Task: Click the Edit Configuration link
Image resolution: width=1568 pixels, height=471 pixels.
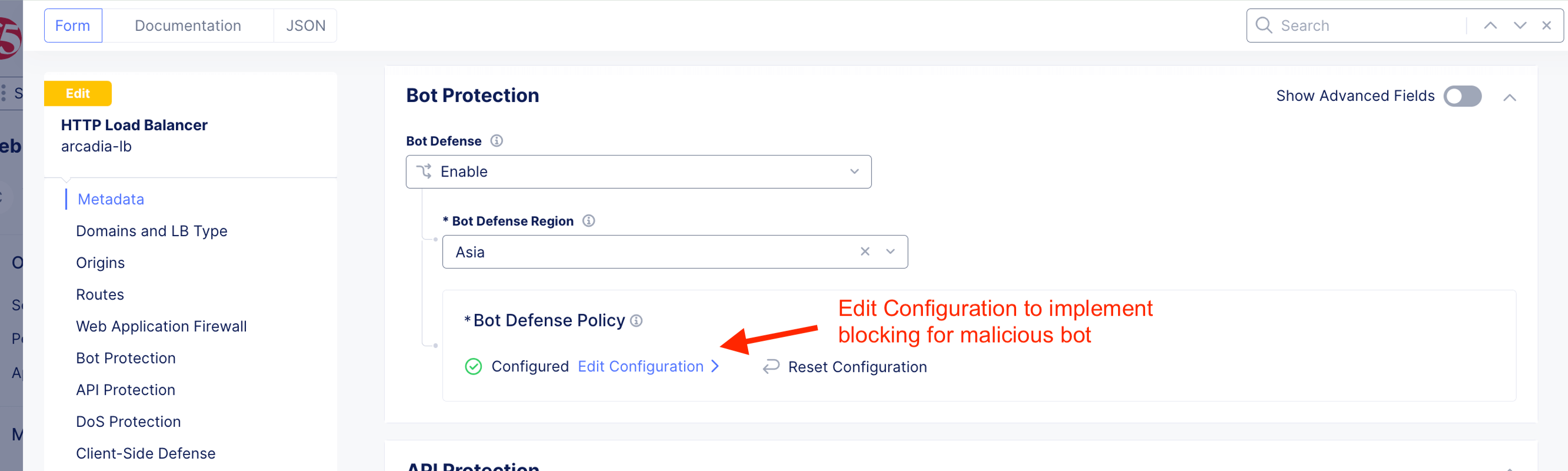Action: coord(640,366)
